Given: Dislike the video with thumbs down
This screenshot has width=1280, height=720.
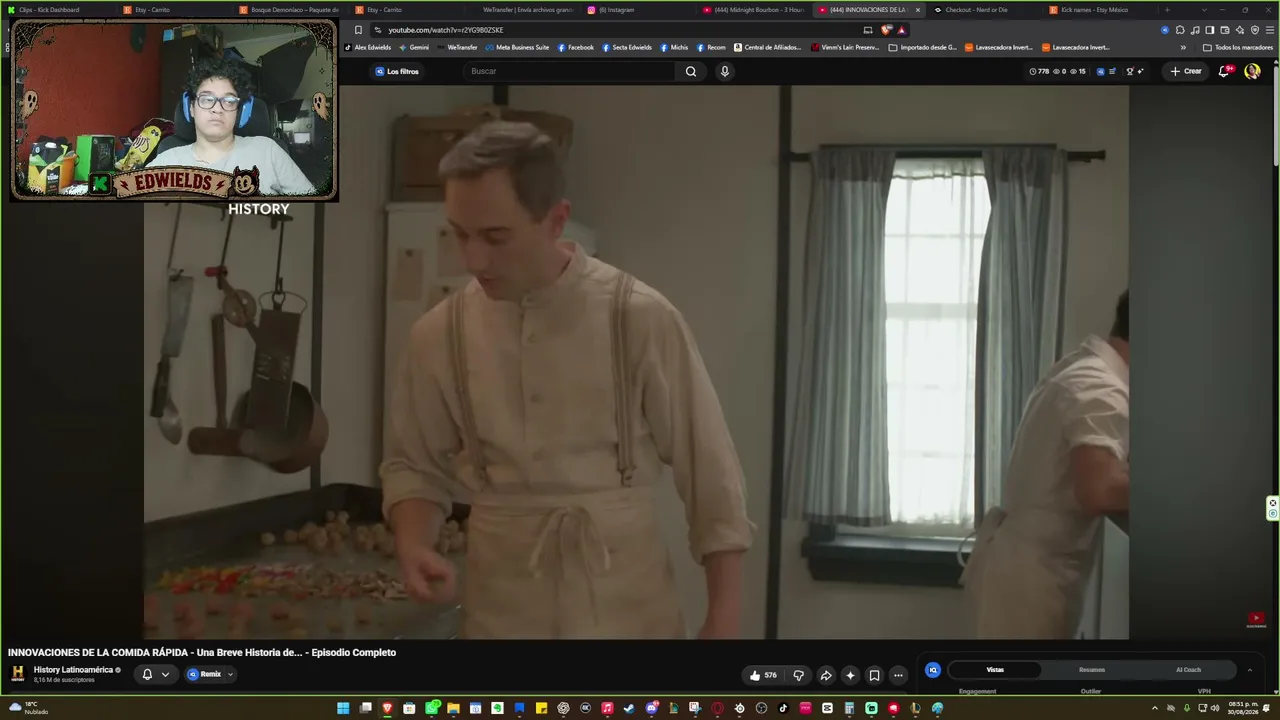Looking at the screenshot, I should 798,675.
